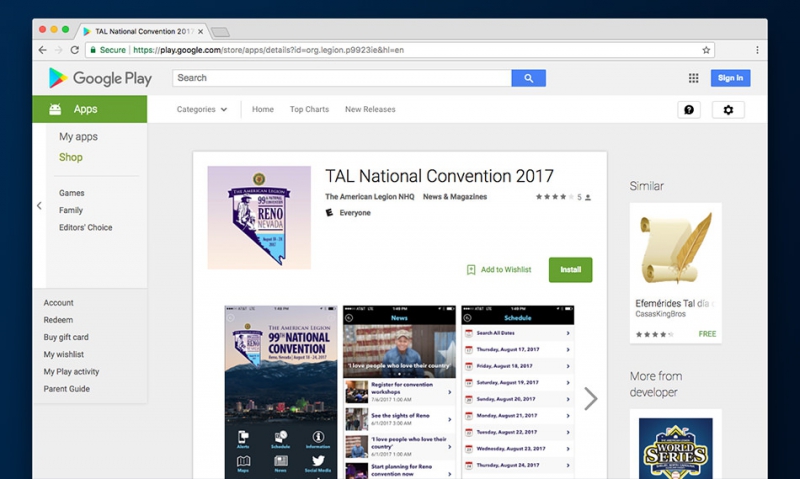Viewport: 800px width, 479px height.
Task: Open Chrome three-dot menu
Action: (x=757, y=50)
